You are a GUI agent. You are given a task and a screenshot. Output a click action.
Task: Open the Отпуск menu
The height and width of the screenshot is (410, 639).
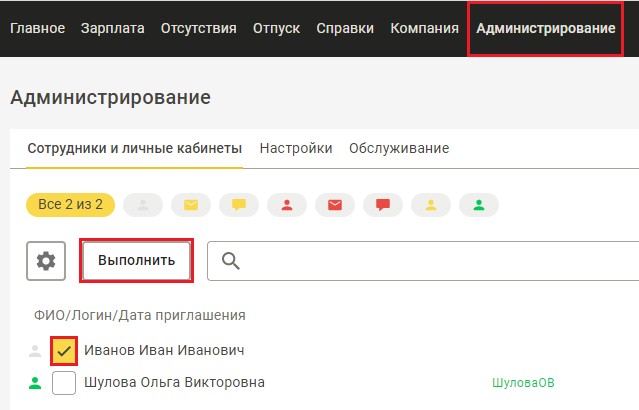(276, 28)
